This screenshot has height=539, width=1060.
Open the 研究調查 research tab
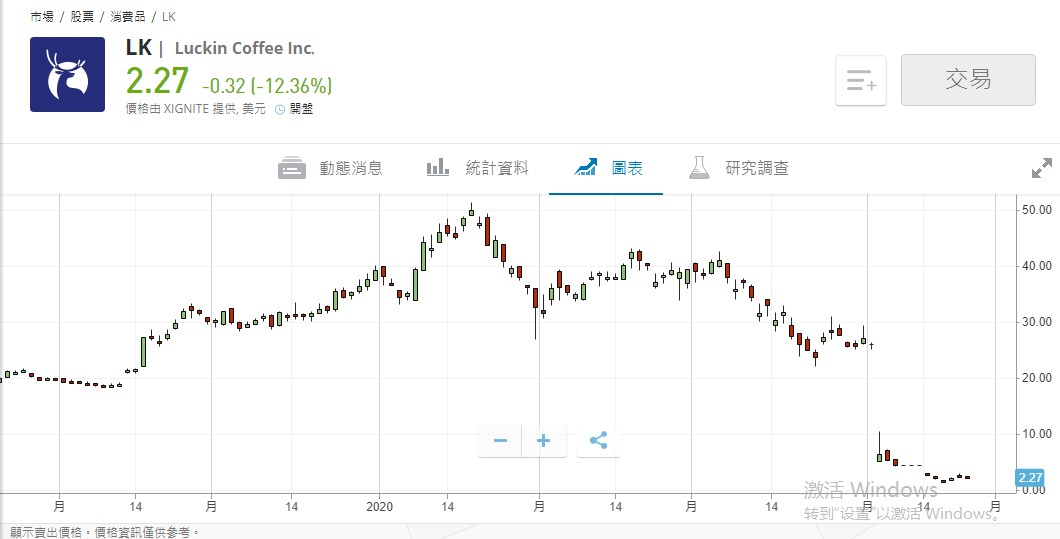pos(757,168)
